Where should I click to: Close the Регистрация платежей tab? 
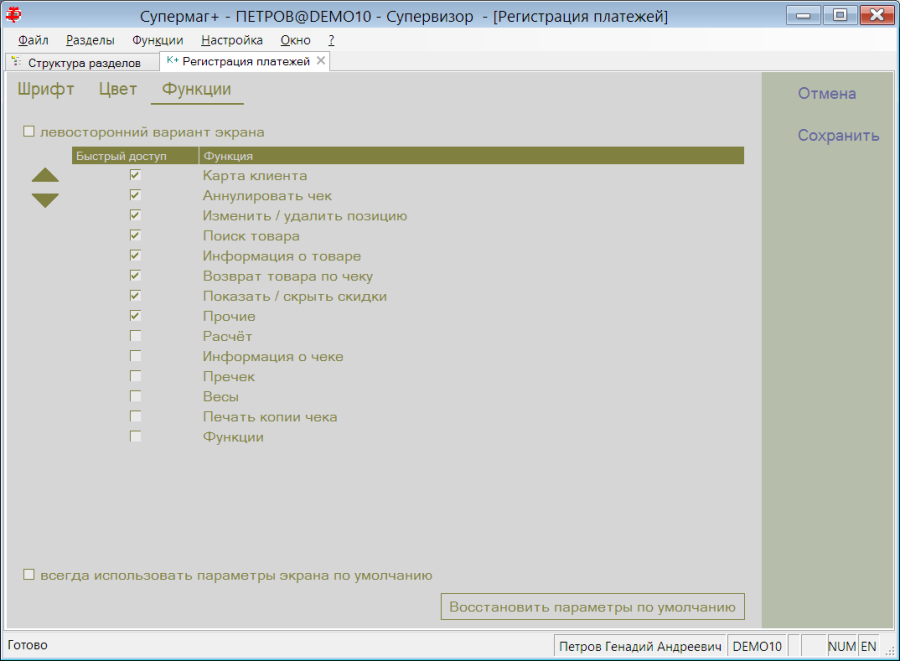[x=321, y=61]
